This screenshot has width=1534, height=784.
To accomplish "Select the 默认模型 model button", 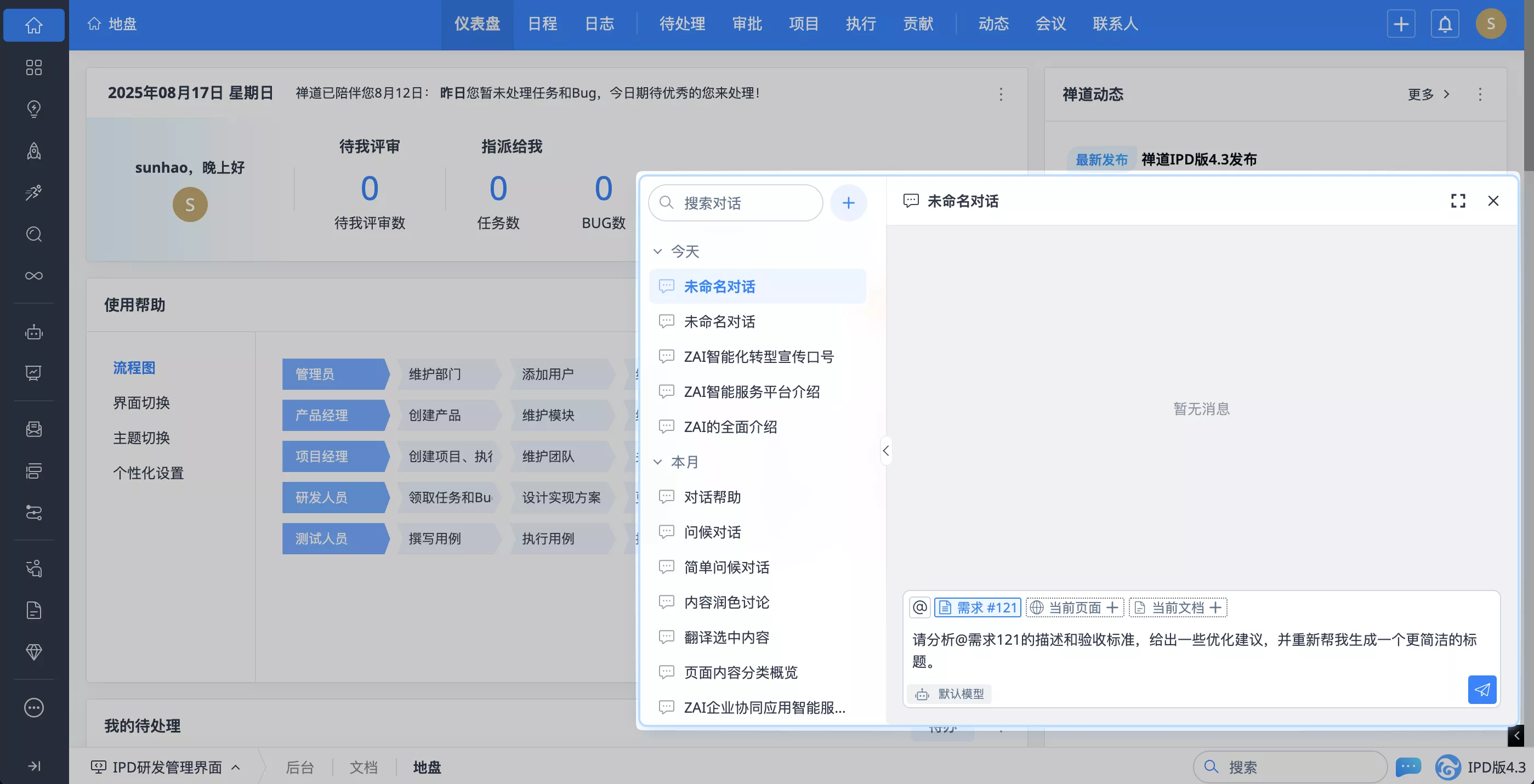I will (x=949, y=694).
